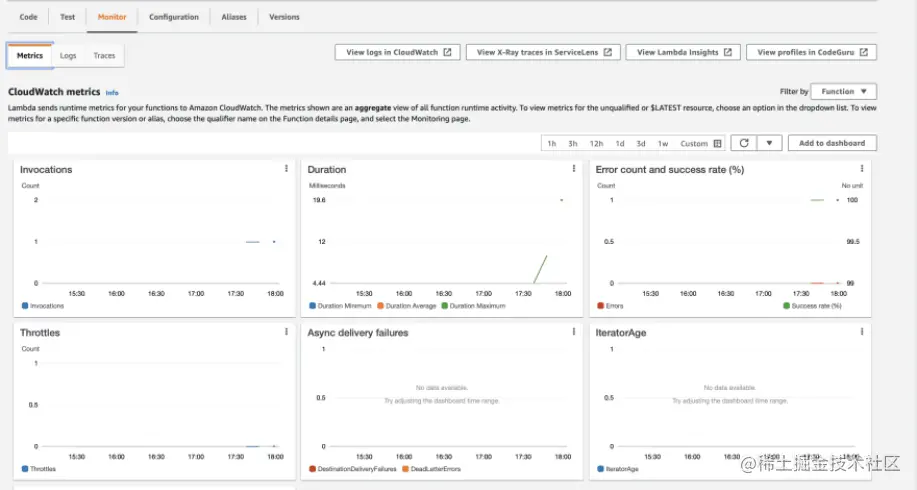Screen dimensions: 917x490
Task: Open the Duration widget options menu
Action: [574, 168]
